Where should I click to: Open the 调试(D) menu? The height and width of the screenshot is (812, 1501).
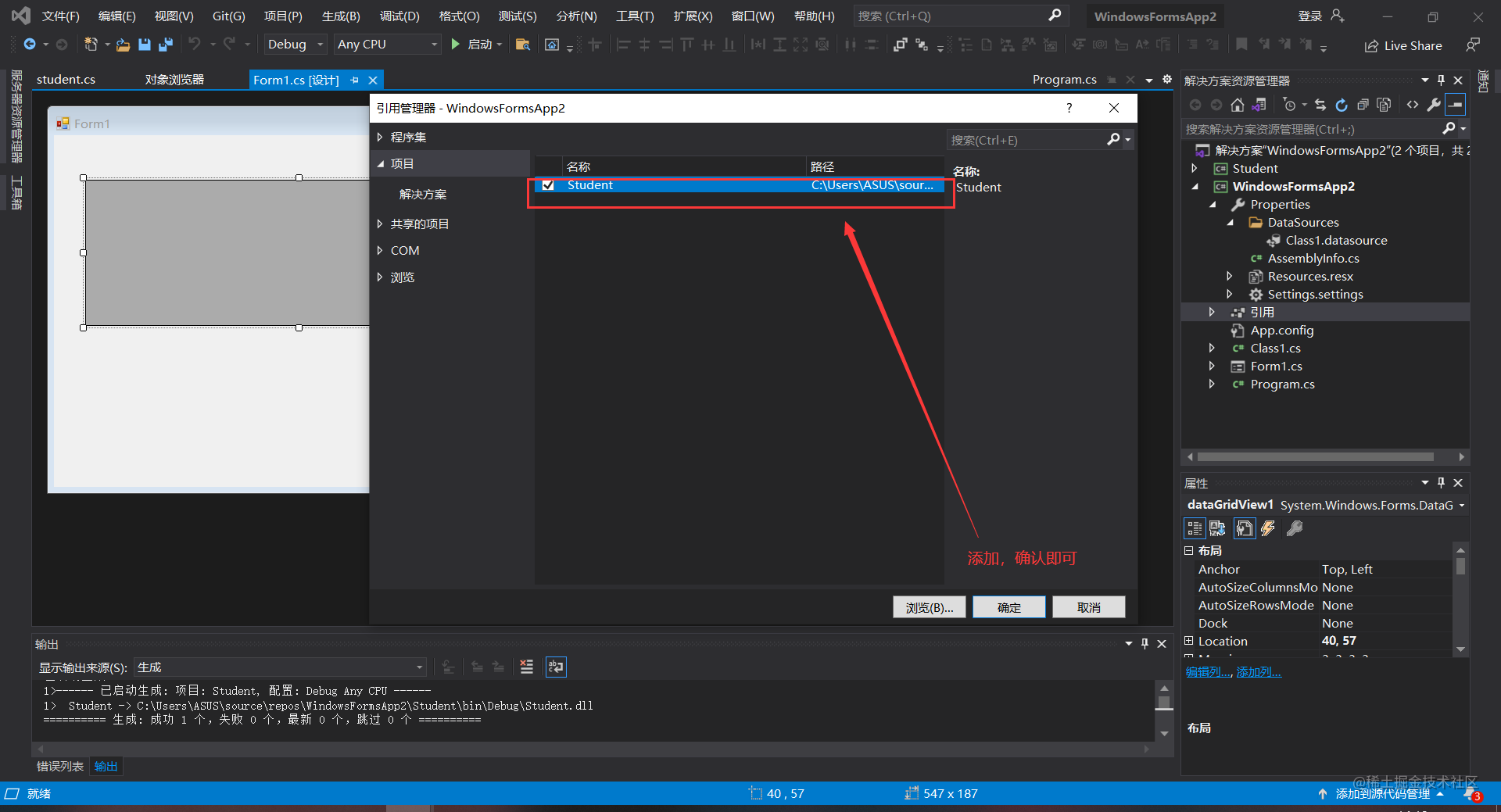pyautogui.click(x=399, y=16)
